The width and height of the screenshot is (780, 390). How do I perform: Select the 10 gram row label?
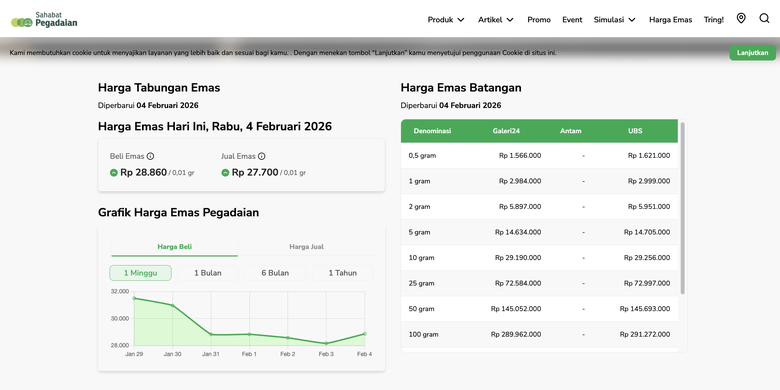coord(421,258)
